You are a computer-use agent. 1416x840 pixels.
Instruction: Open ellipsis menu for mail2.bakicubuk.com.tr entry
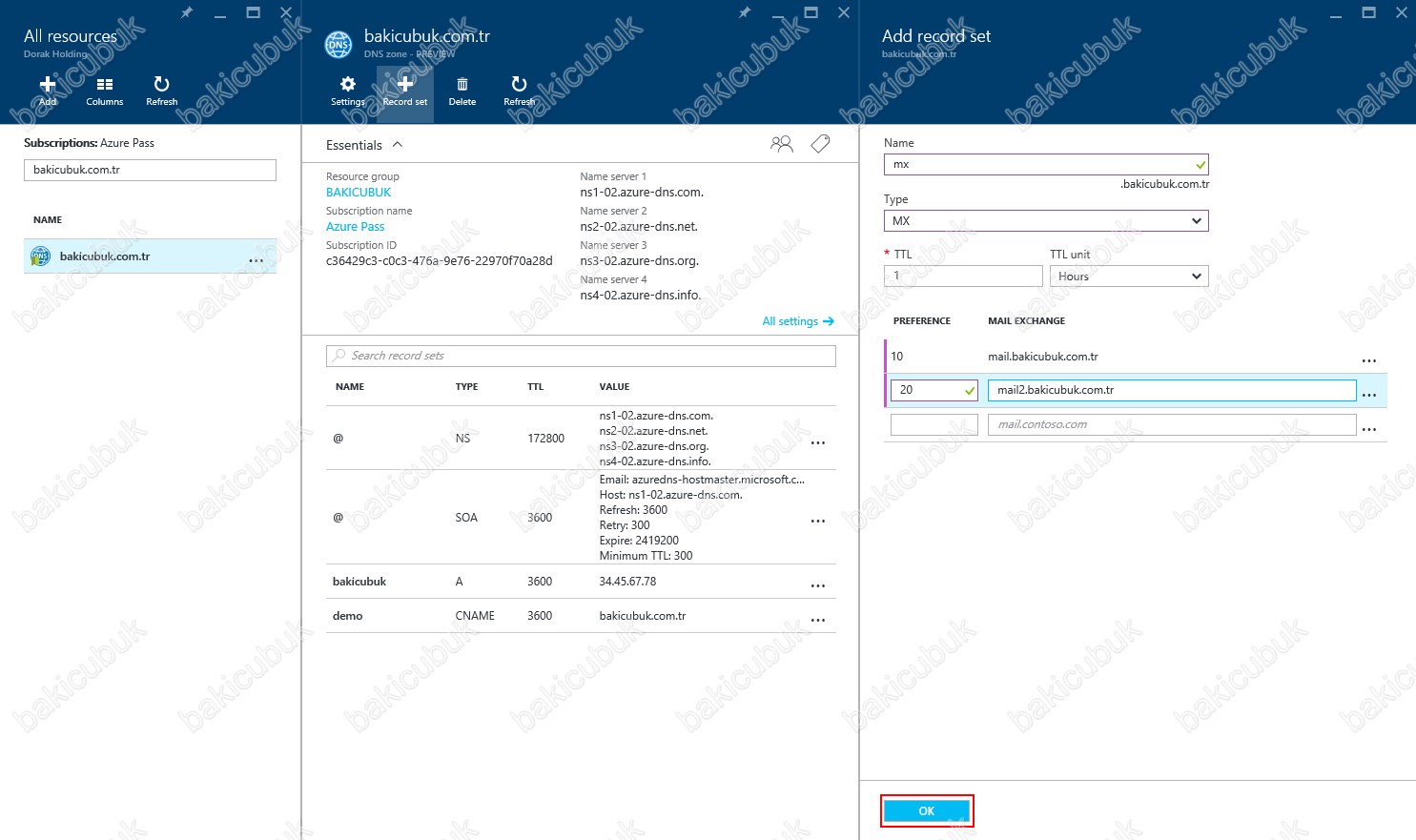coord(1369,394)
